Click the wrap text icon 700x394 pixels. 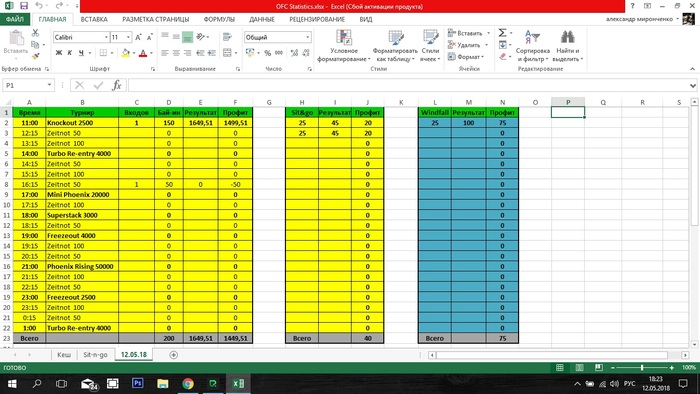(x=227, y=37)
